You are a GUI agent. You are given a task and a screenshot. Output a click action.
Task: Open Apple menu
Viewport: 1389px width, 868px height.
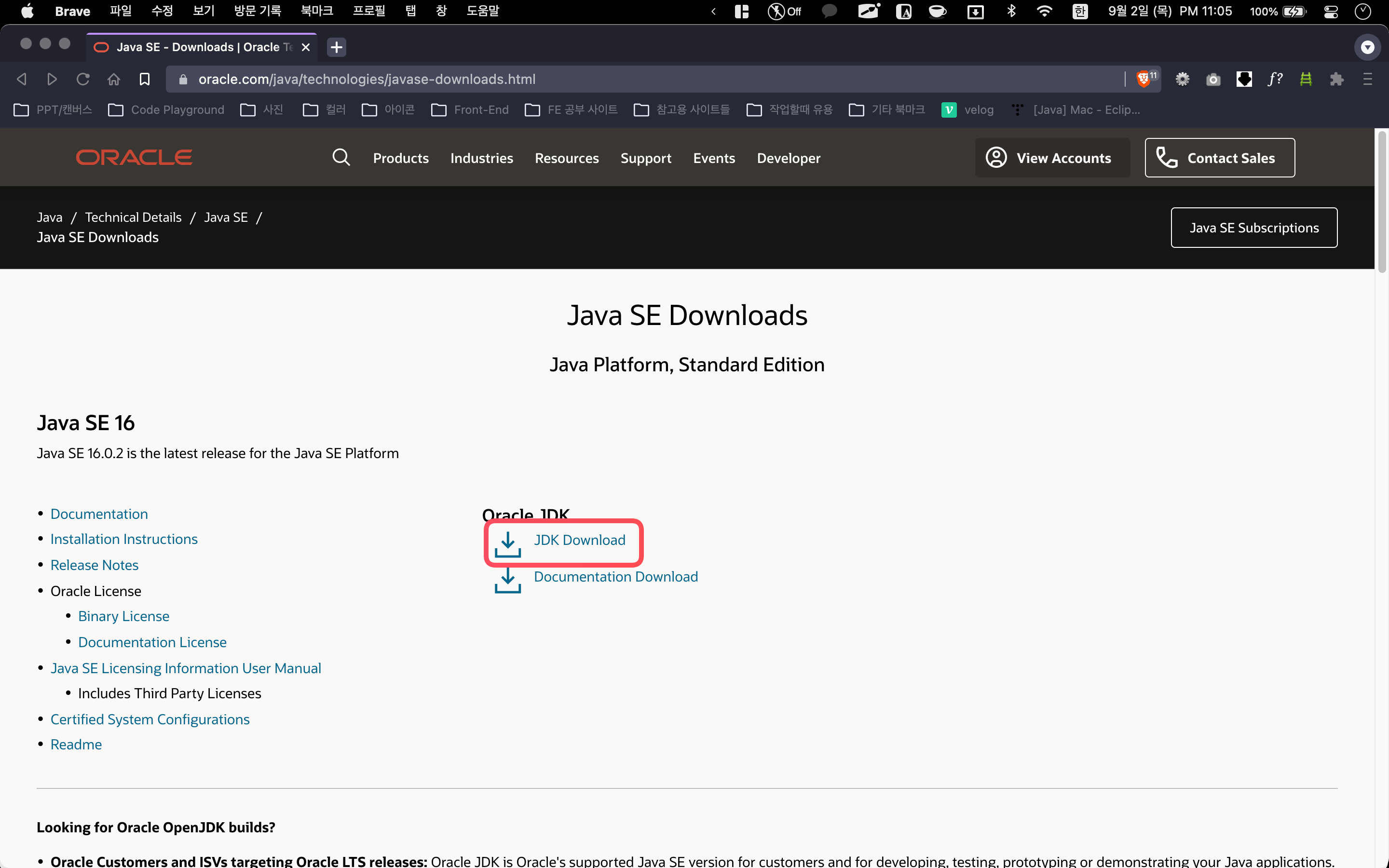point(27,11)
